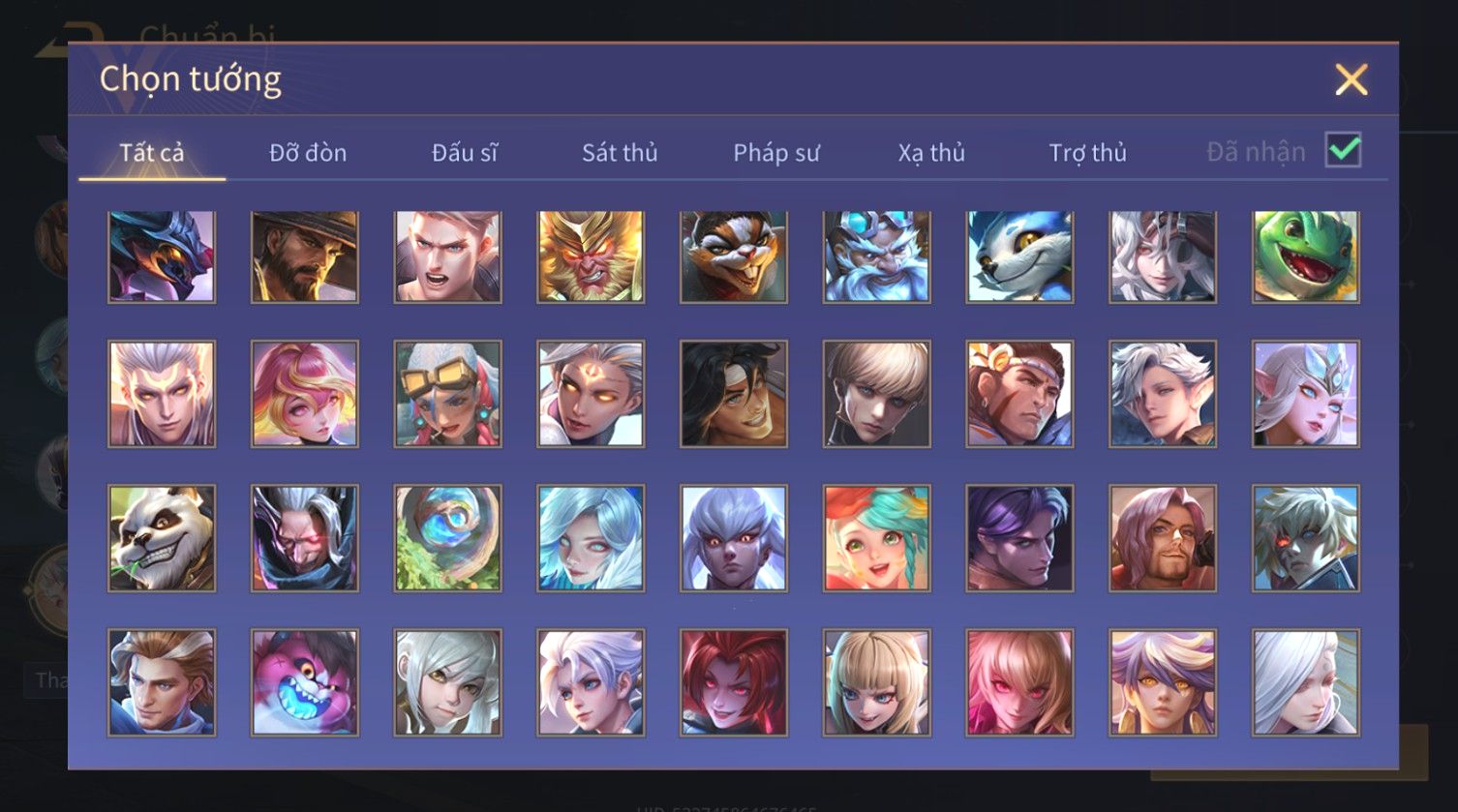
Task: Choose the raccoon hero portrait
Action: tap(734, 256)
